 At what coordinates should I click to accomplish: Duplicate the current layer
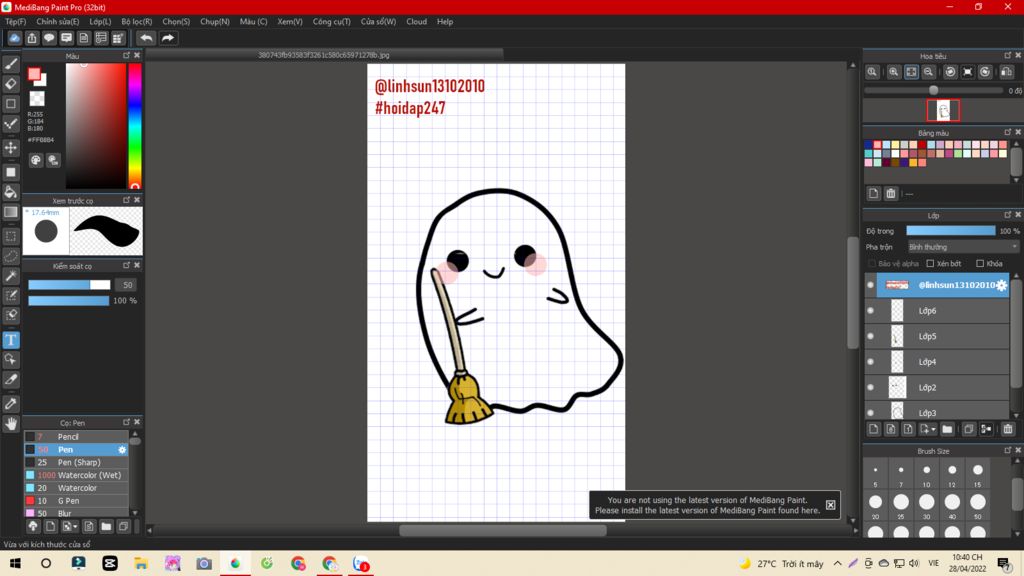[x=968, y=429]
